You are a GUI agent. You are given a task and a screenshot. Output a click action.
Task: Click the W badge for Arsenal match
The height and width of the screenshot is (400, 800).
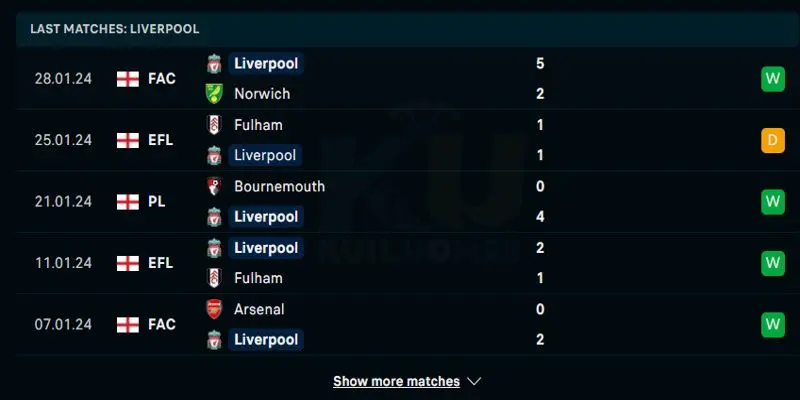click(x=772, y=325)
